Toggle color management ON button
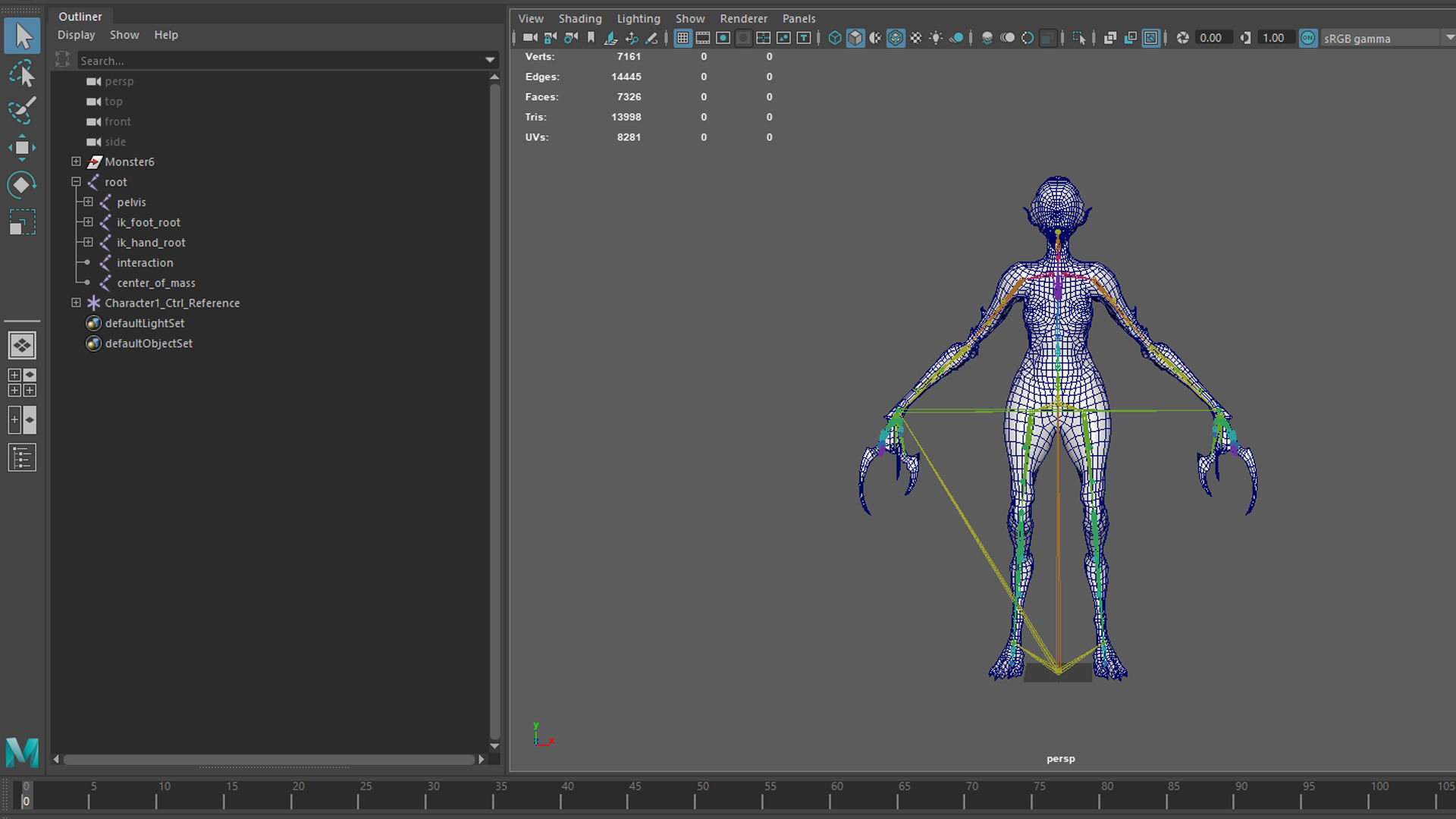Screen dimensions: 1456x819 [1308, 38]
